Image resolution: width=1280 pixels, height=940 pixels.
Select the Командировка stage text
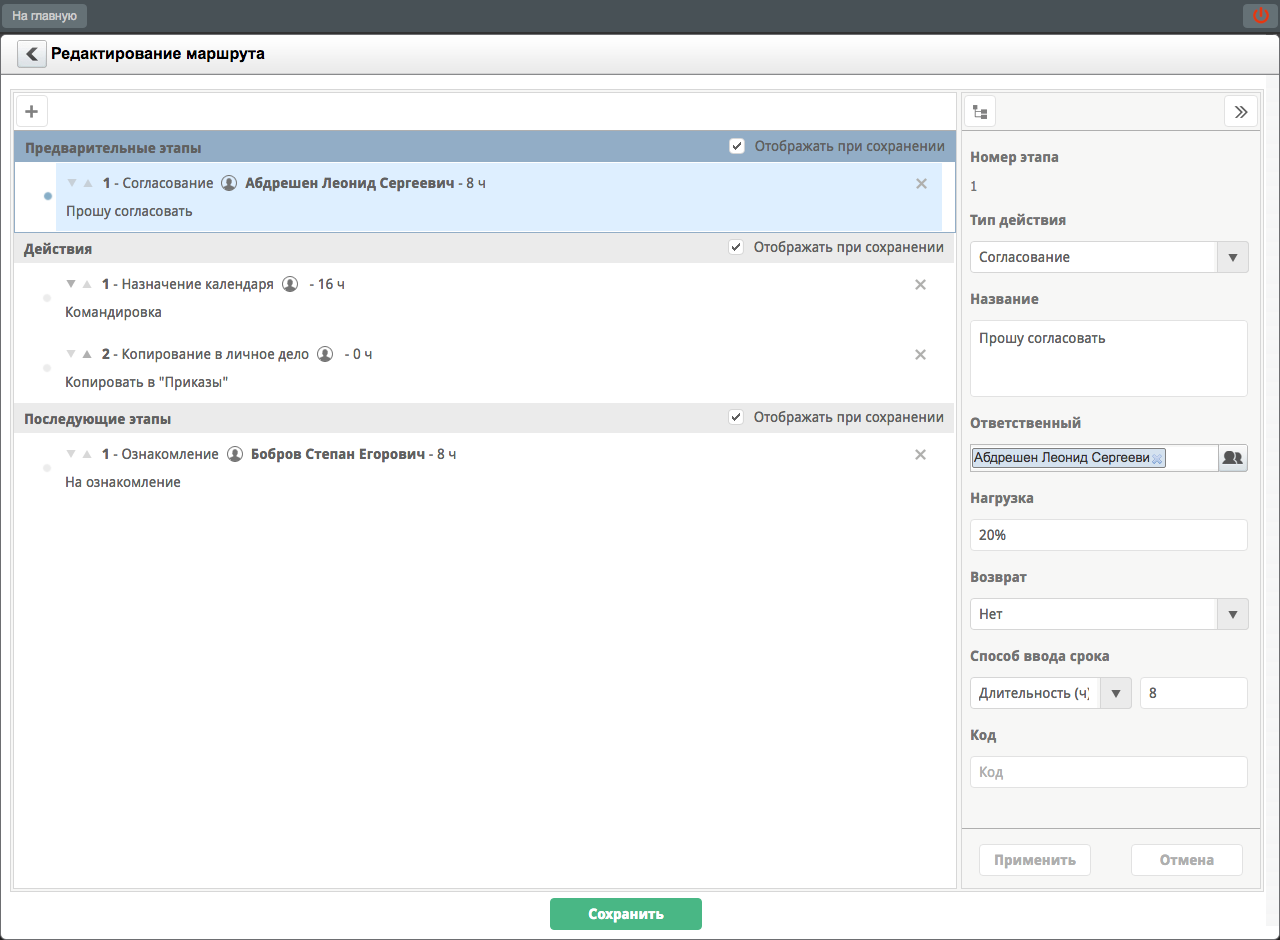(113, 312)
